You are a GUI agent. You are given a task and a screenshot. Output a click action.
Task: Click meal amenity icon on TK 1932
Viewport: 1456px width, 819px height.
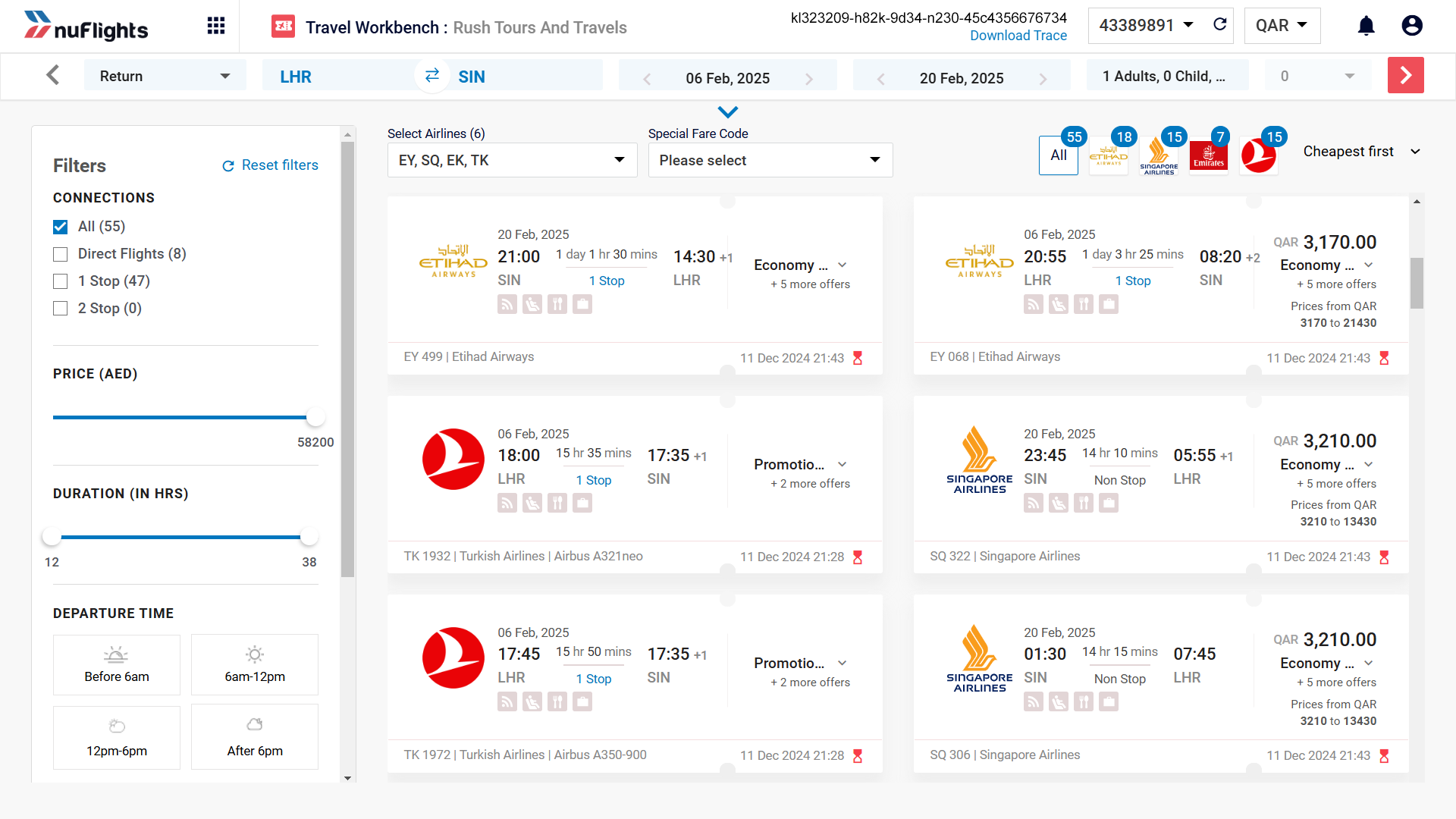pos(557,503)
